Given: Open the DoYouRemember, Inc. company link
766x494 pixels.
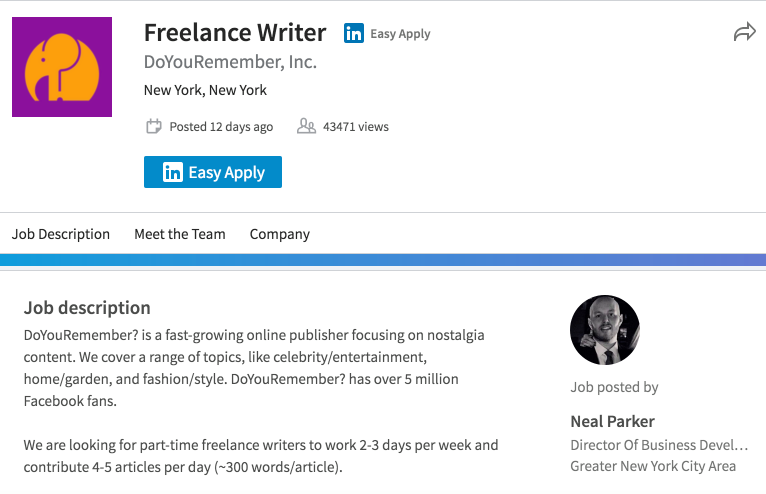Looking at the screenshot, I should point(231,62).
